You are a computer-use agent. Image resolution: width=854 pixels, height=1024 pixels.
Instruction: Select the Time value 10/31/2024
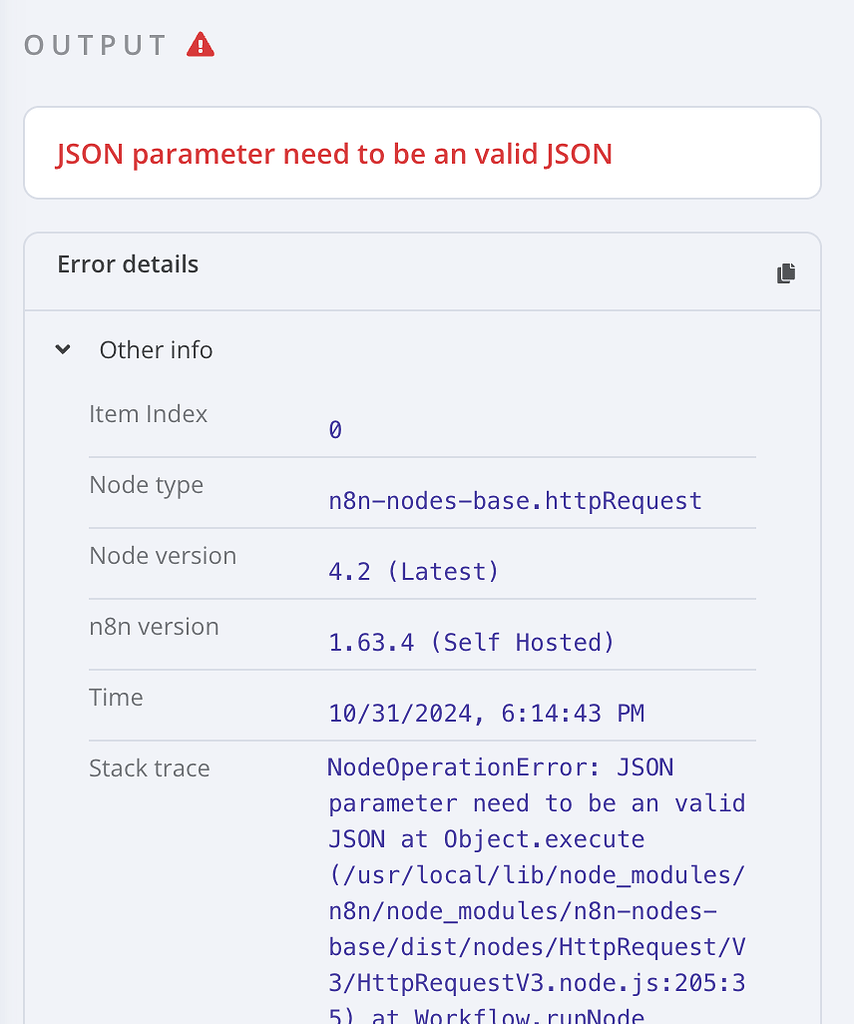pos(486,713)
